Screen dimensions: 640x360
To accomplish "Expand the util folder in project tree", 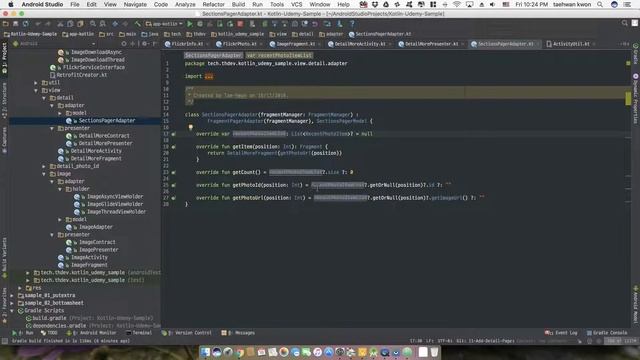I will click(x=36, y=82).
